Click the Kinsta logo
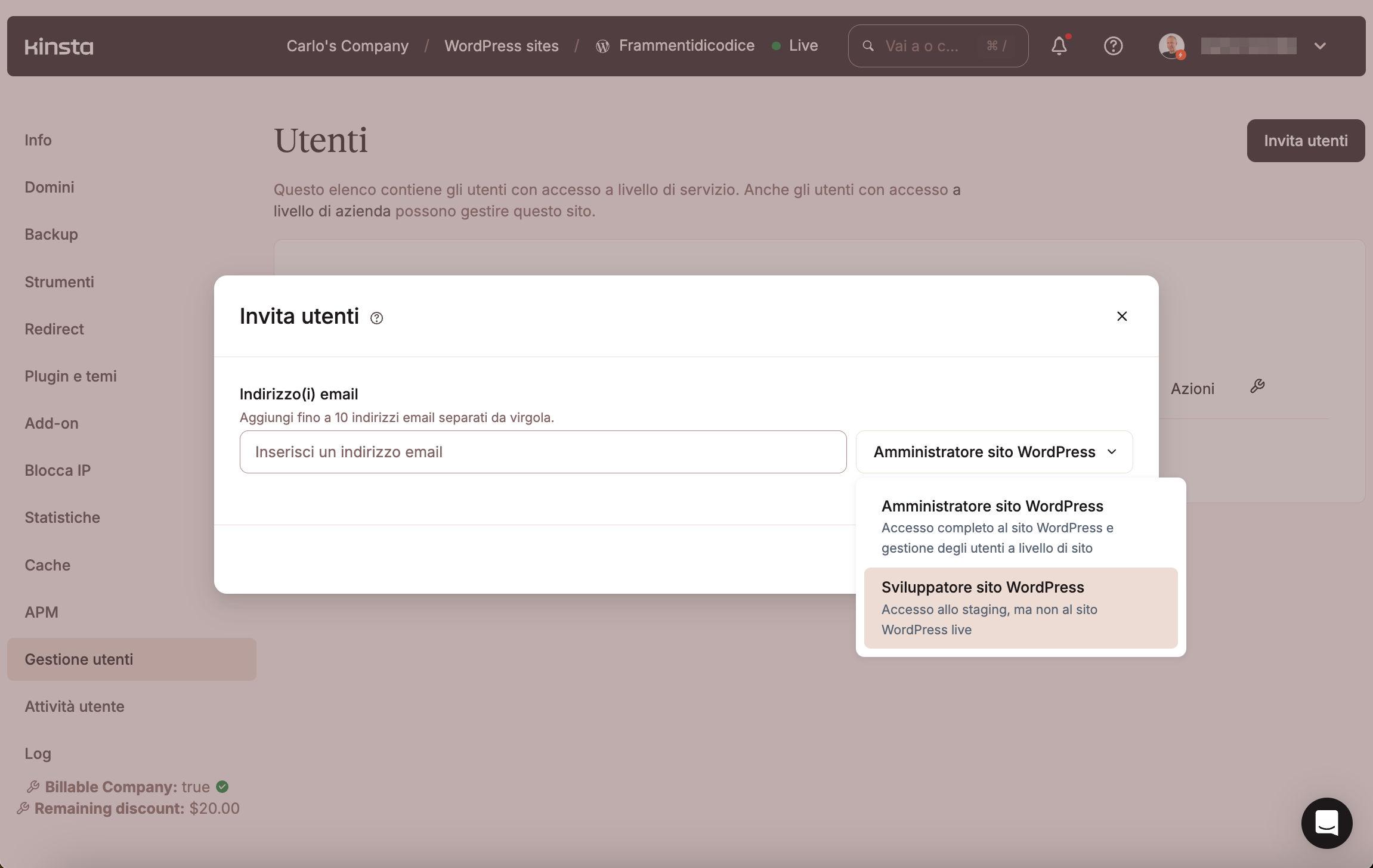This screenshot has height=868, width=1373. [59, 46]
